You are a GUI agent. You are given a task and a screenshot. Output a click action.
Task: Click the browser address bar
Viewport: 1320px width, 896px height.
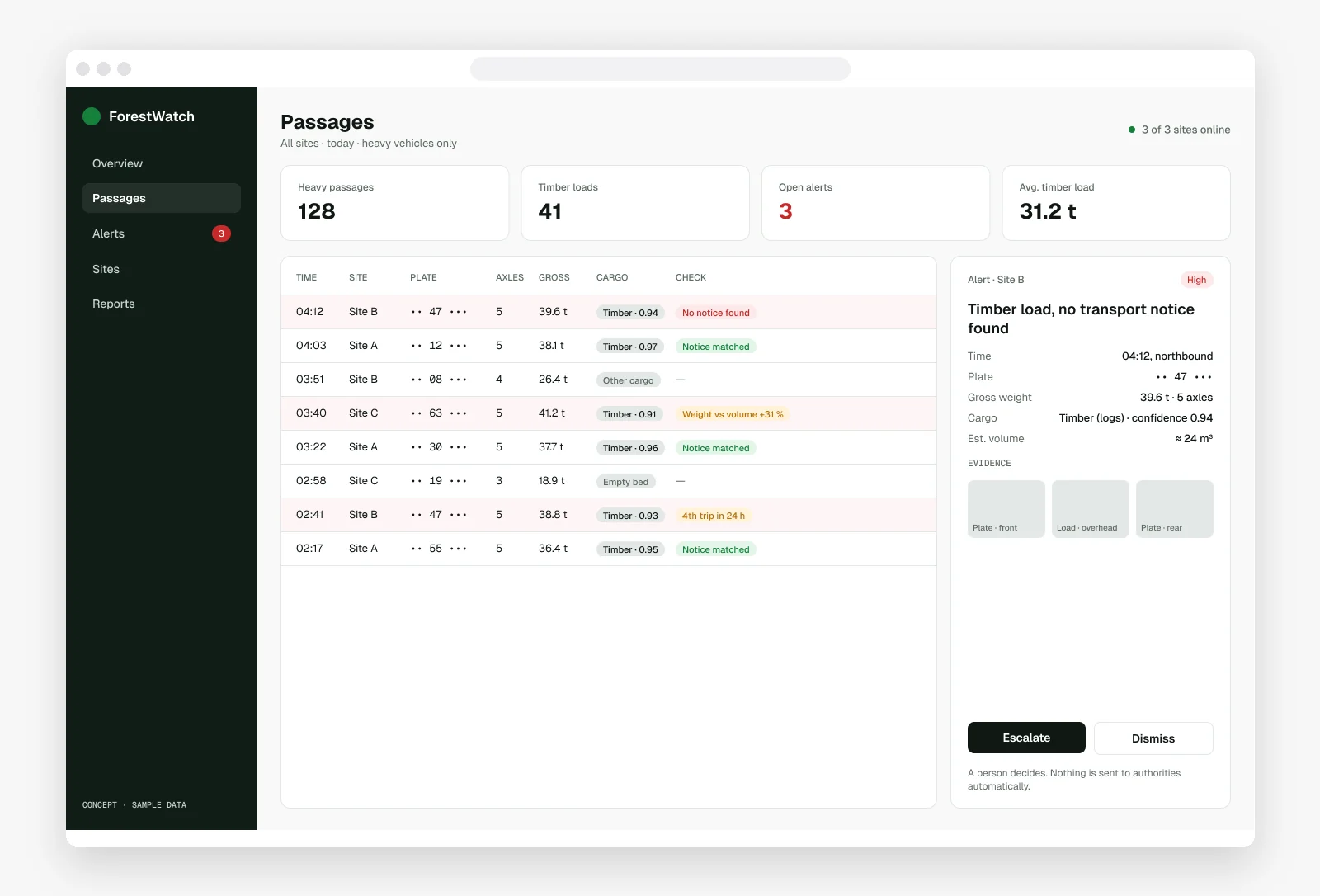click(660, 68)
